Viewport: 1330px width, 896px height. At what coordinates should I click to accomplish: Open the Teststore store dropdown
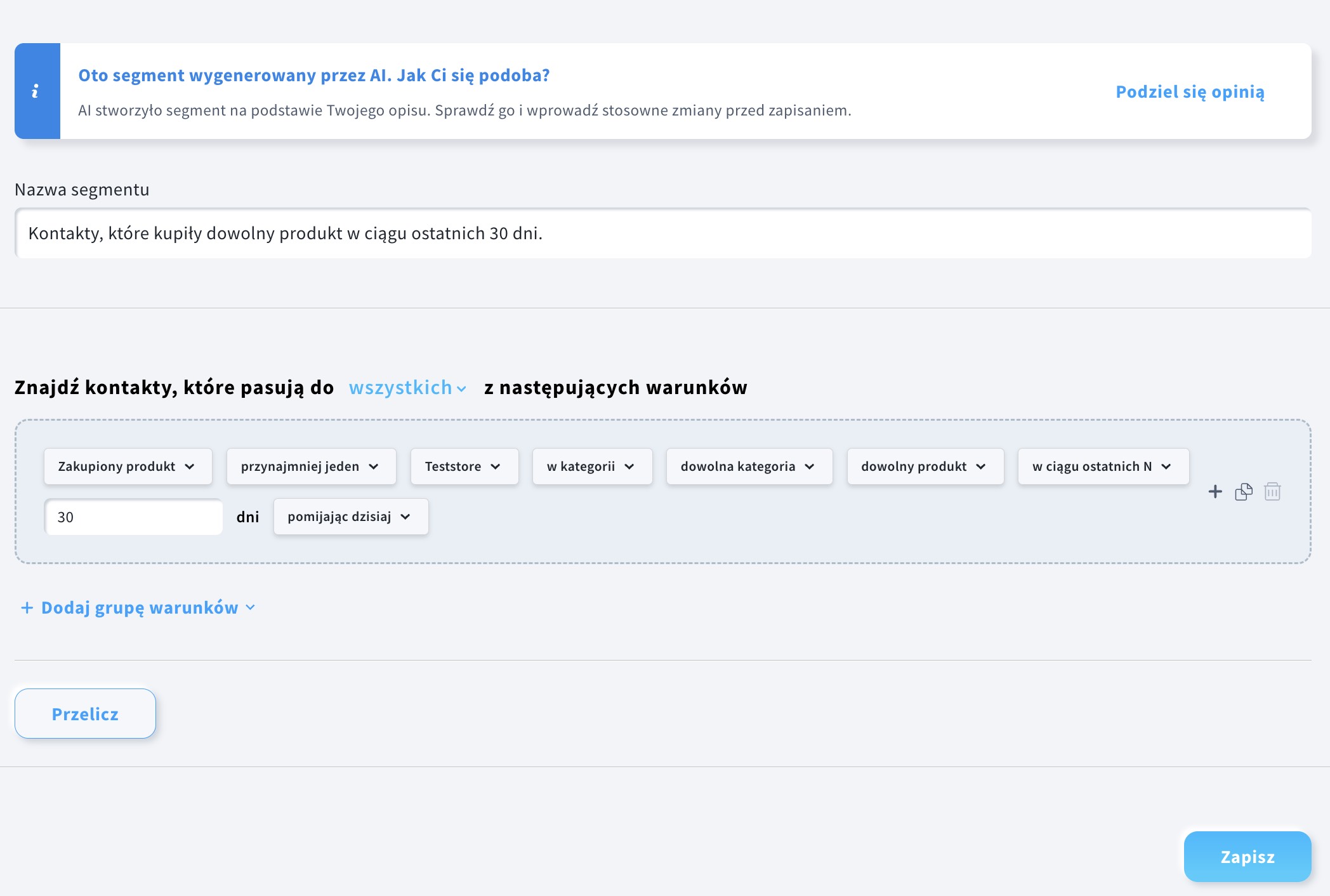coord(463,467)
